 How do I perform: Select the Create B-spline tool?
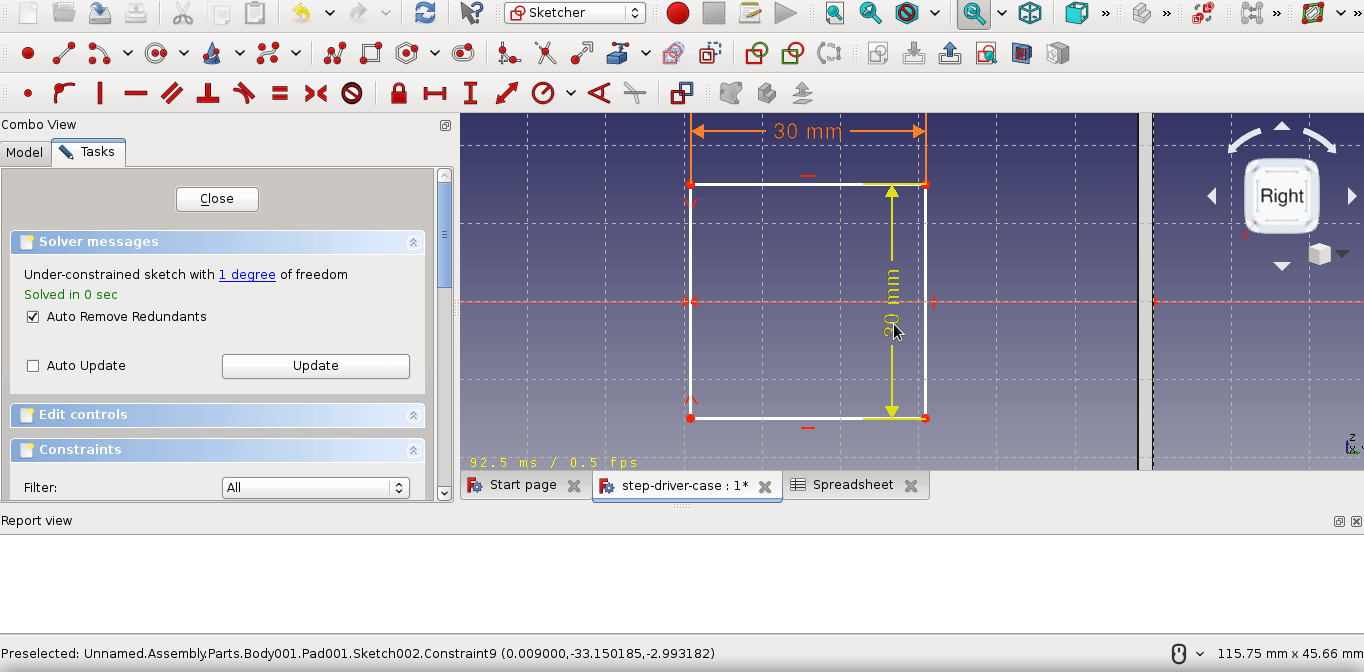(267, 53)
